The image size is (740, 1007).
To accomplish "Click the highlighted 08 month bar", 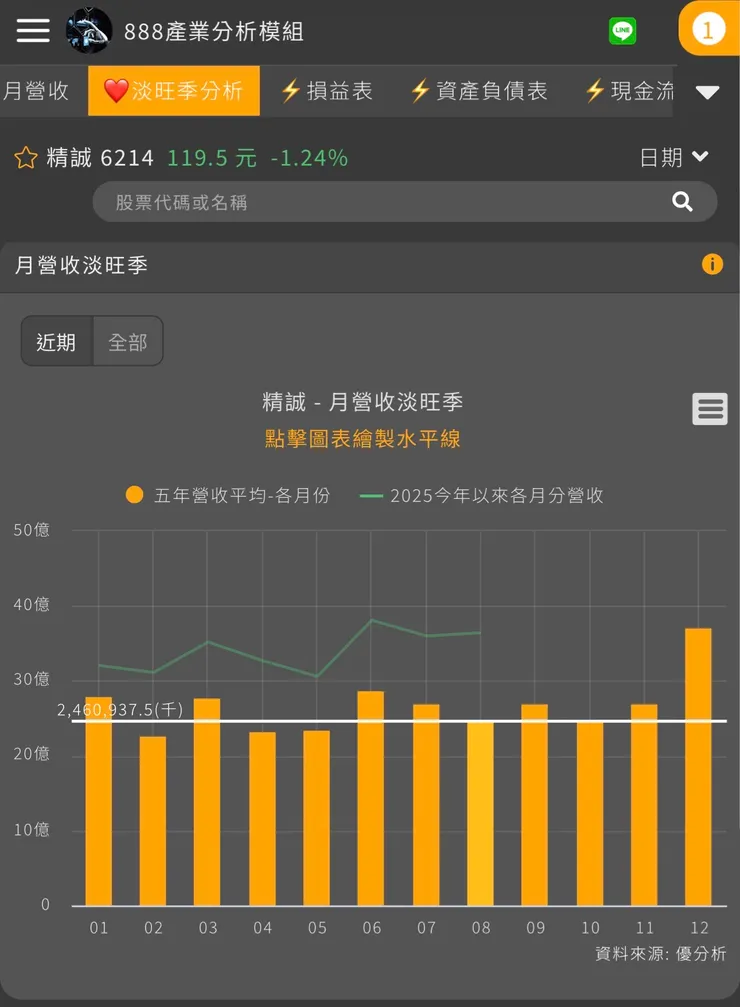I will tap(480, 813).
